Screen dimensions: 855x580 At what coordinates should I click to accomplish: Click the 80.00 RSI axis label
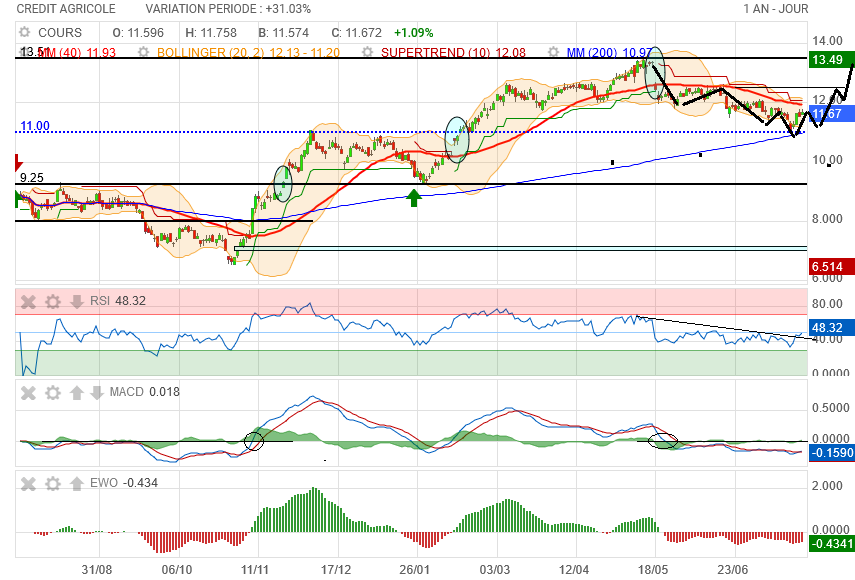(827, 304)
